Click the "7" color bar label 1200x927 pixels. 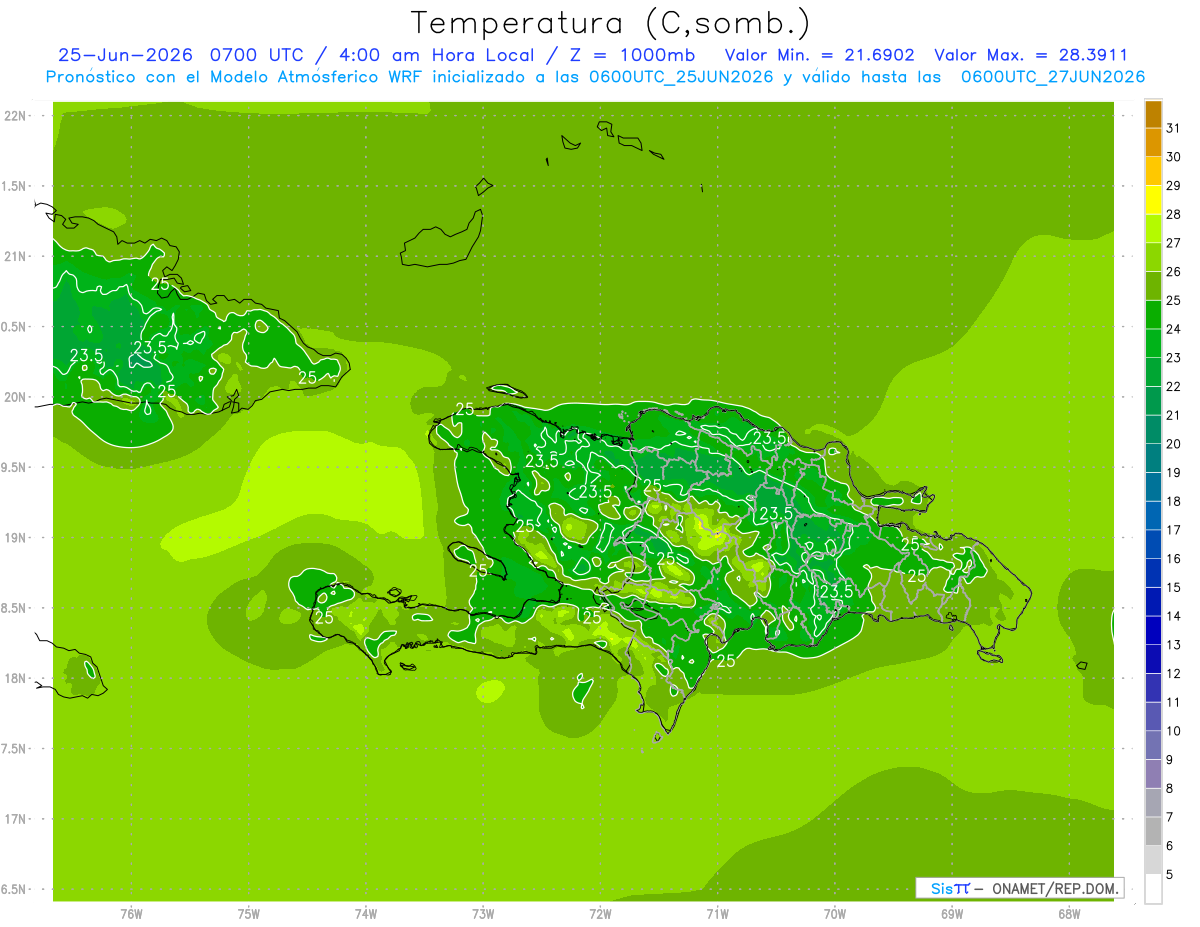(1170, 817)
